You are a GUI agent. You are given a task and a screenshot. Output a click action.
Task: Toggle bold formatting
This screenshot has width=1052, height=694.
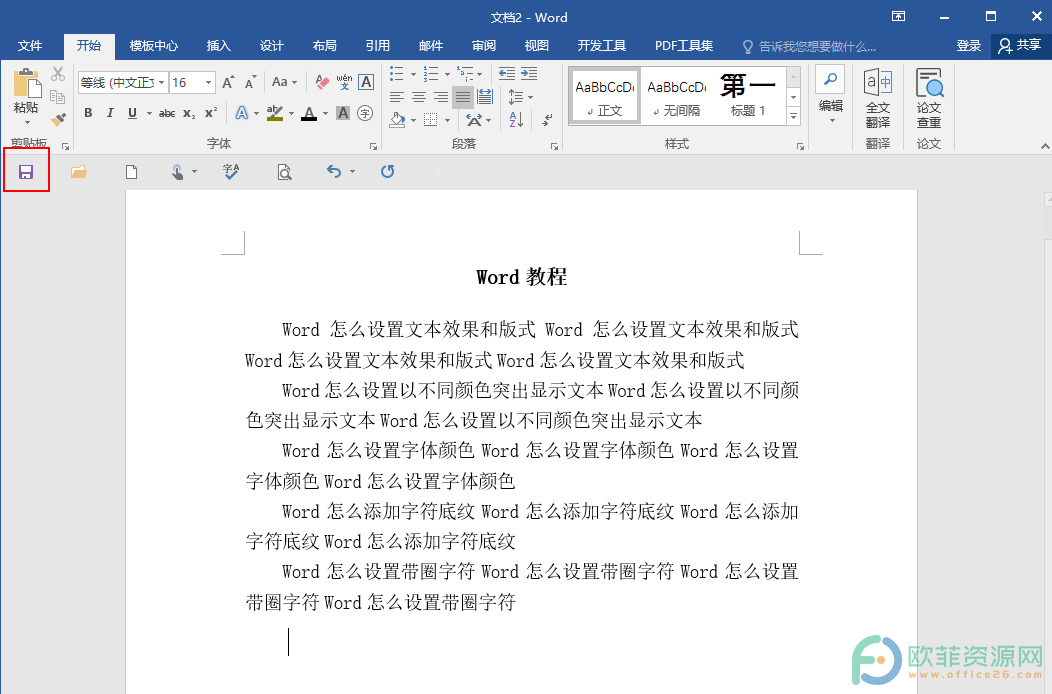point(88,113)
